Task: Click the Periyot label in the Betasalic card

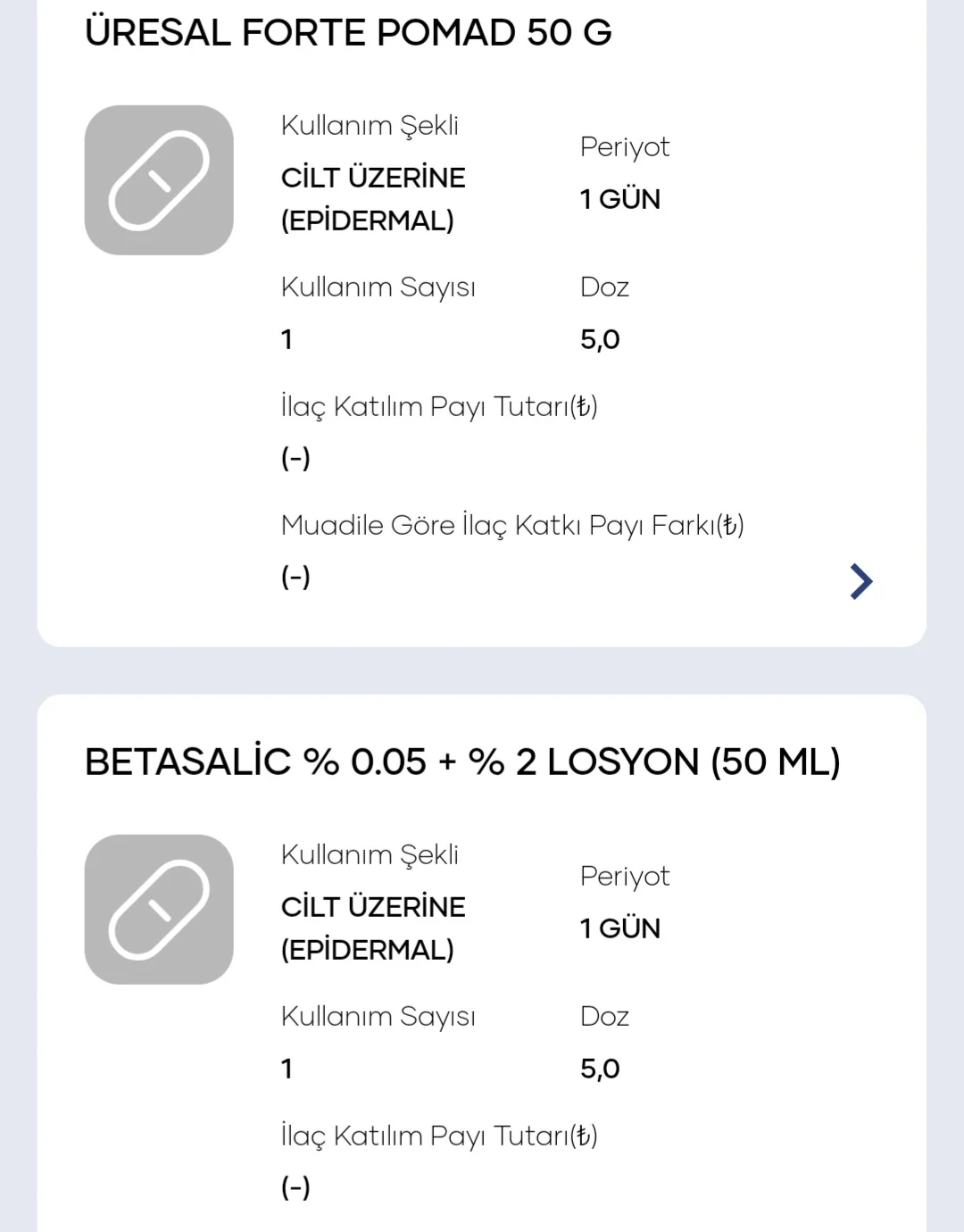Action: 625,877
